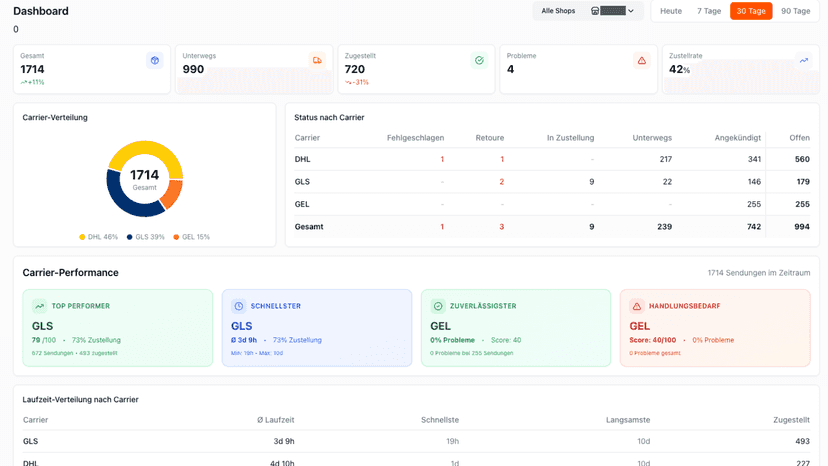Click the DHL row in Status nach Carrier
The width and height of the screenshot is (828, 466).
point(552,159)
